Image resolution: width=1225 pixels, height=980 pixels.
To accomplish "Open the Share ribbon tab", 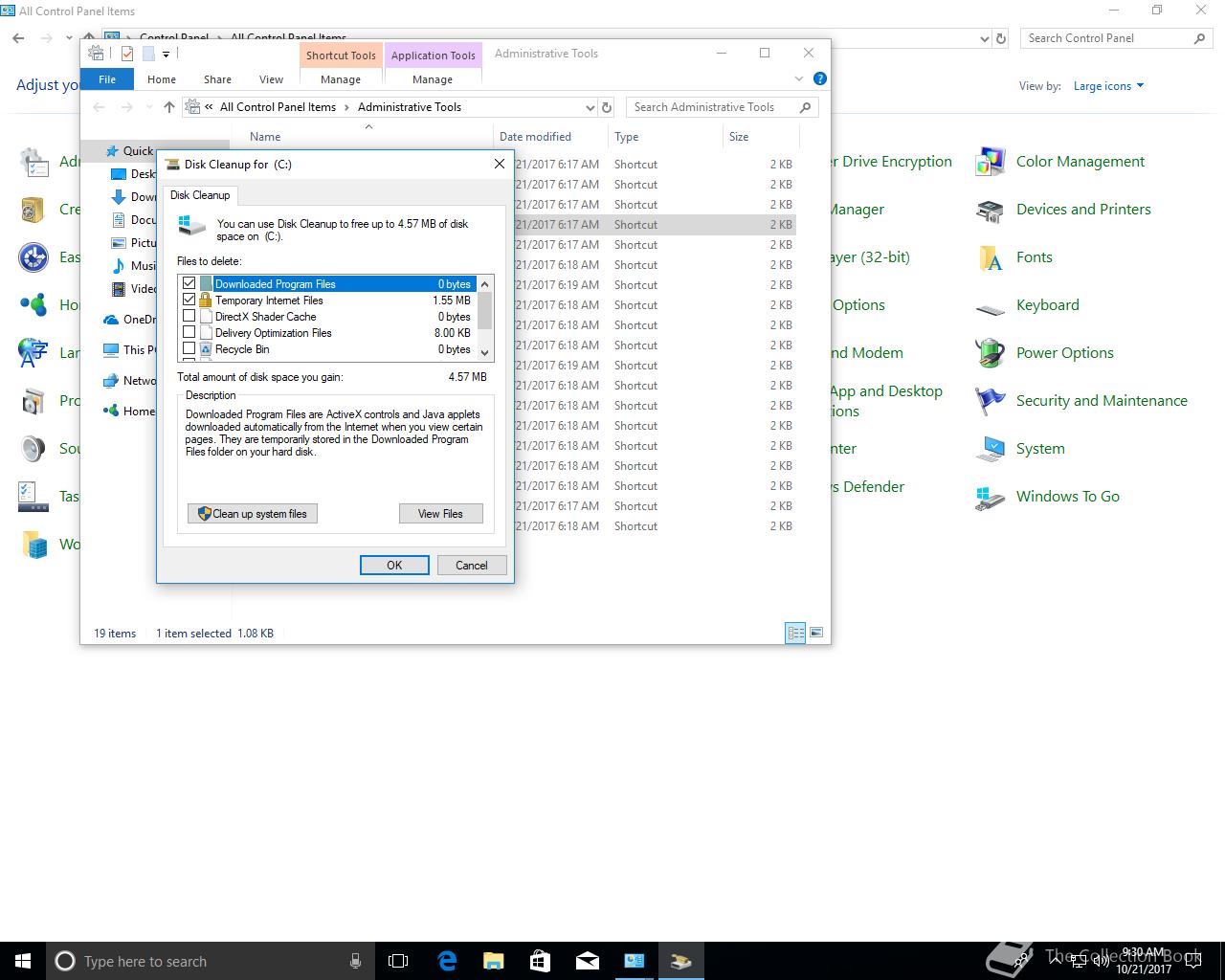I will click(217, 79).
